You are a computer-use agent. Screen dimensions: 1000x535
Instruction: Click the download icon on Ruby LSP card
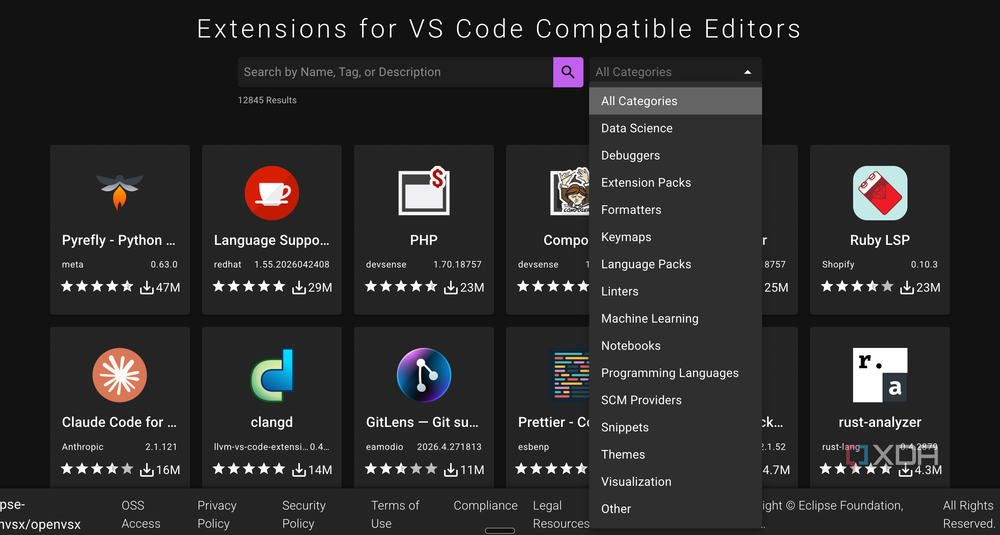907,288
